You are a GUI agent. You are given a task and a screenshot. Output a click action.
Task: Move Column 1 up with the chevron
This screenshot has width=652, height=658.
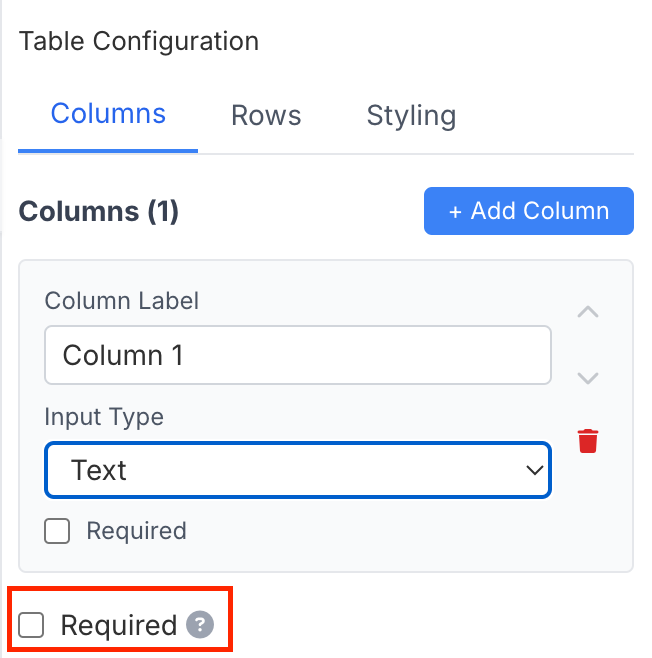click(x=588, y=312)
